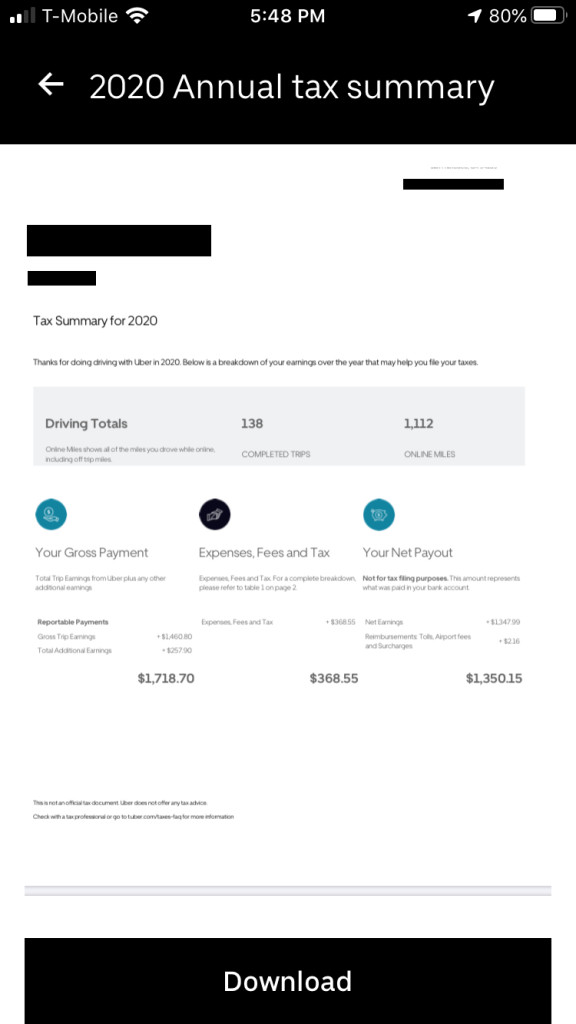
Task: Tap the Net Payout piggy bank icon
Action: [x=379, y=515]
